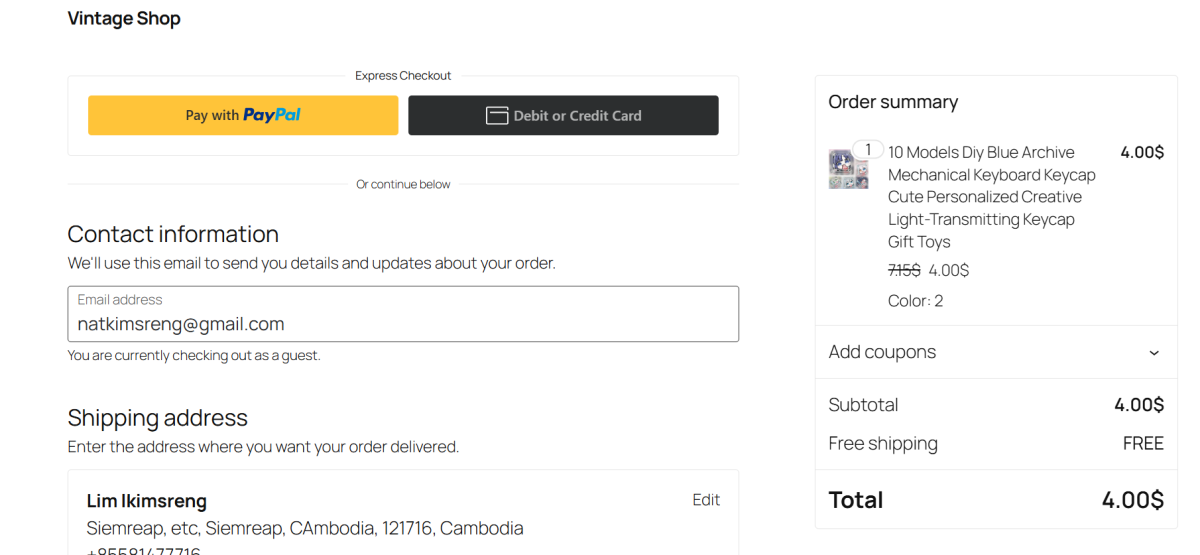Pay with the Debit or Credit Card button
This screenshot has width=1200, height=555.
click(x=563, y=116)
